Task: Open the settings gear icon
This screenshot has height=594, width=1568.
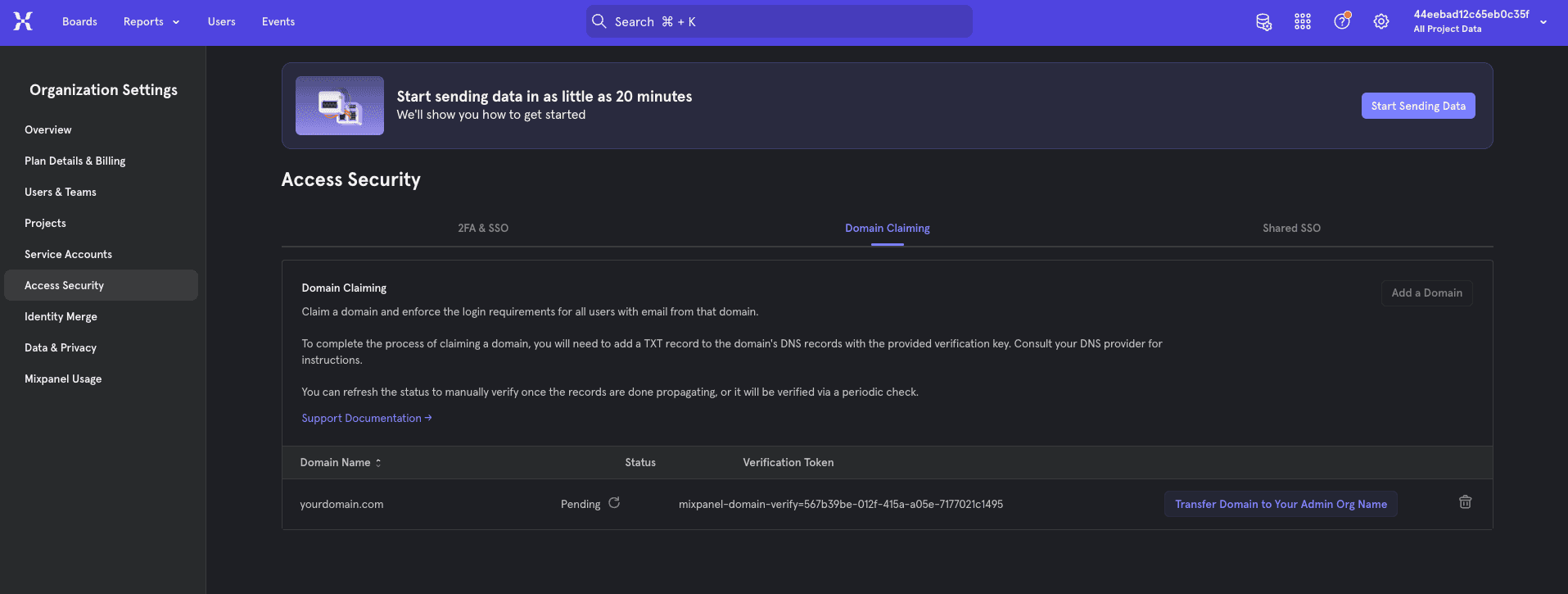Action: tap(1380, 22)
